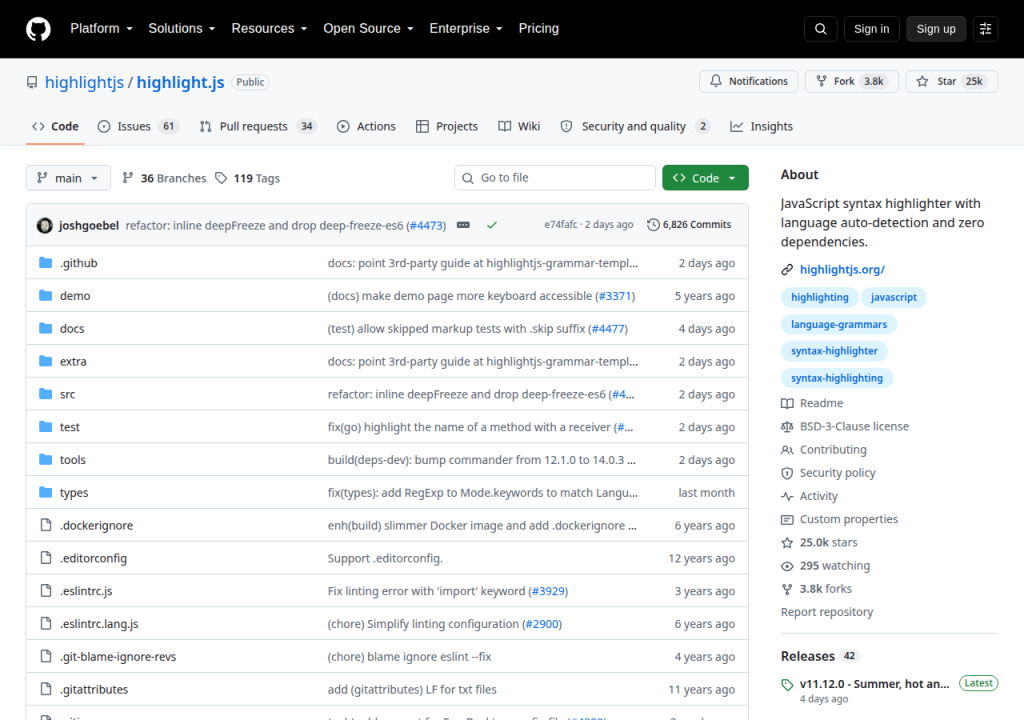
Task: Click the Go to file search field
Action: point(554,178)
